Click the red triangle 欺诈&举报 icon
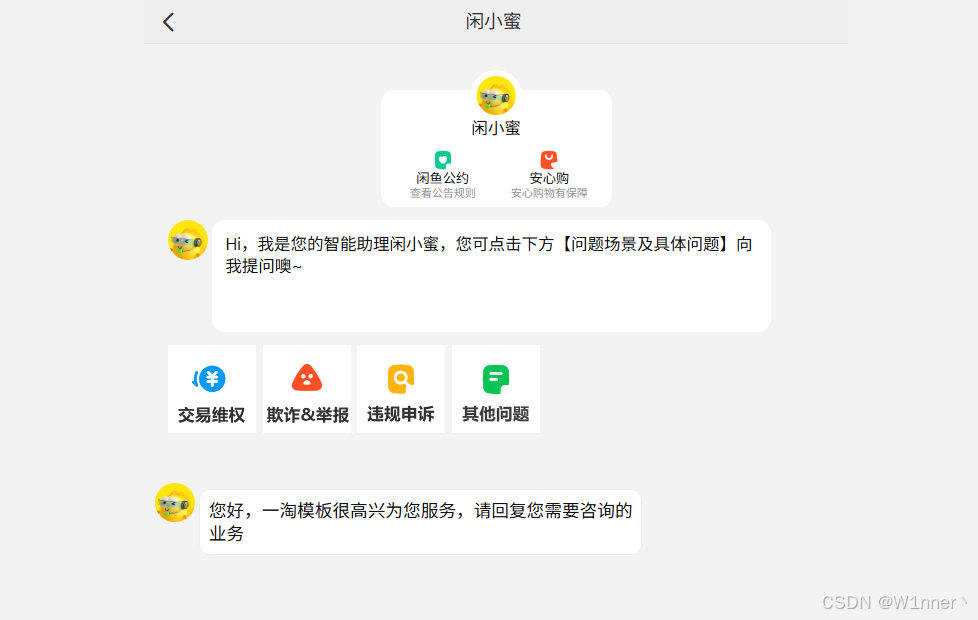Viewport: 978px width, 620px height. [x=307, y=378]
